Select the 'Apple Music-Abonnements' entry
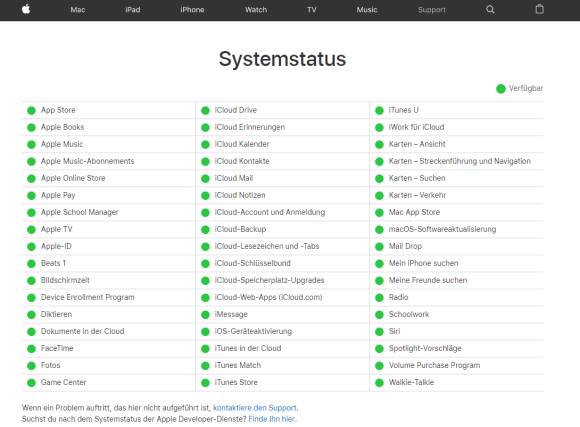Screen dimensions: 580x427 [88, 161]
